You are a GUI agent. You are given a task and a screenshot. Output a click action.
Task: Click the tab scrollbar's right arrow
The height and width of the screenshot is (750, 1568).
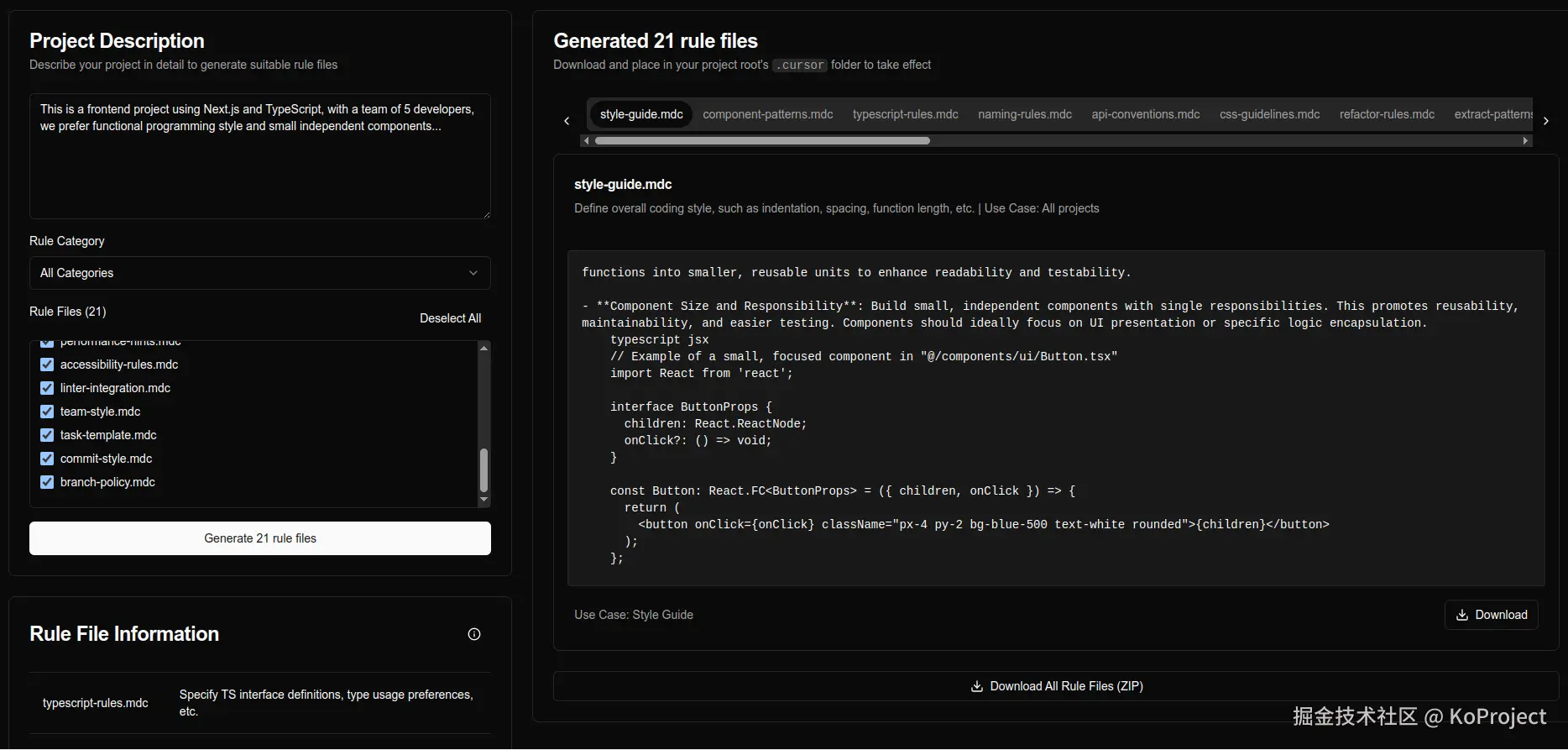pos(1525,141)
